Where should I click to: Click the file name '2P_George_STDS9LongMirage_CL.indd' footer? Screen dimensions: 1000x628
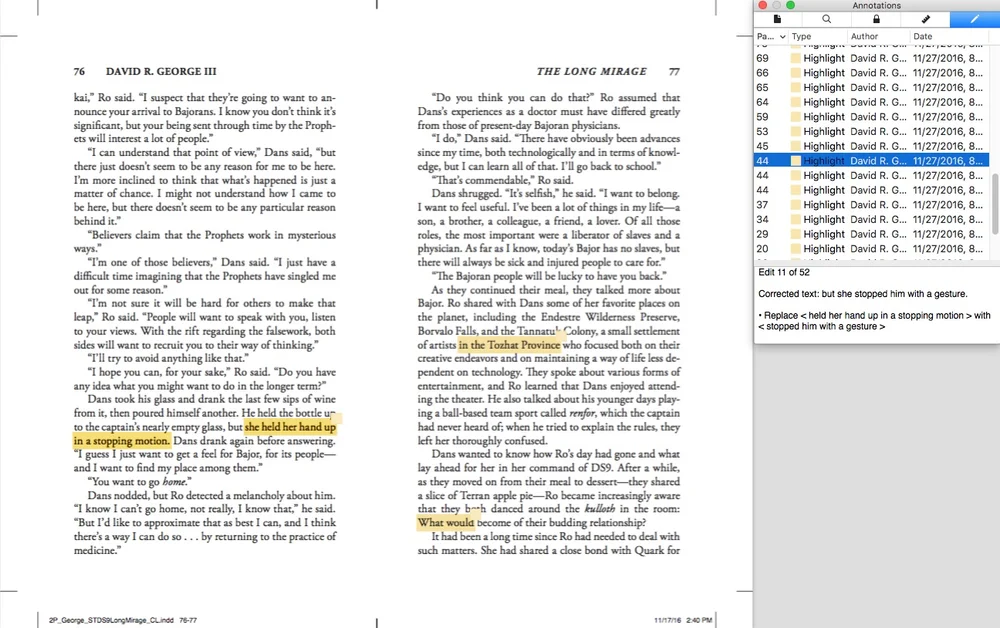click(x=112, y=620)
